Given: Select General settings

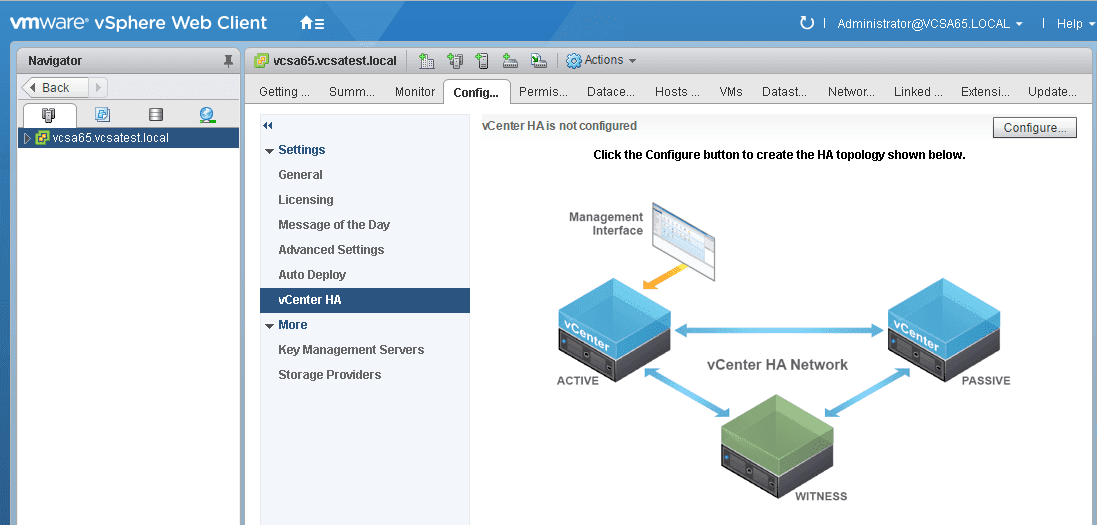Looking at the screenshot, I should coord(365,175).
